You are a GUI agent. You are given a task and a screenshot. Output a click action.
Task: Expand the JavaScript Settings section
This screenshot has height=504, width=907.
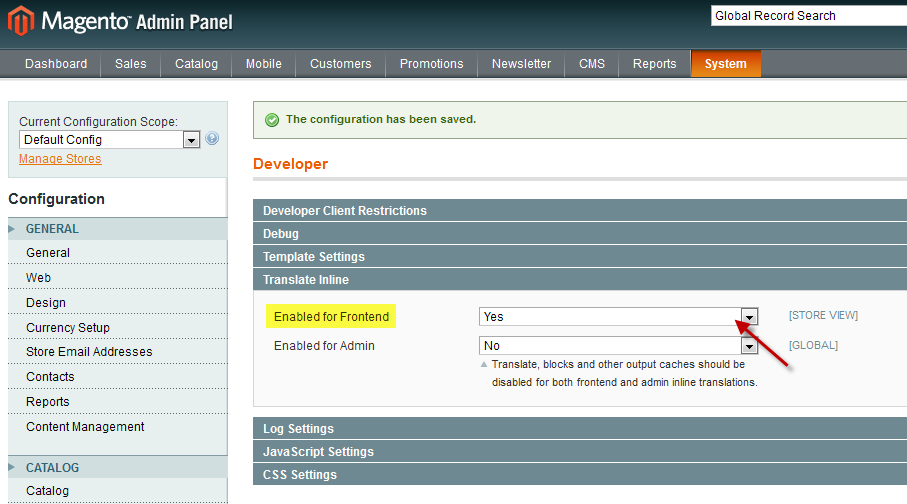coord(318,452)
